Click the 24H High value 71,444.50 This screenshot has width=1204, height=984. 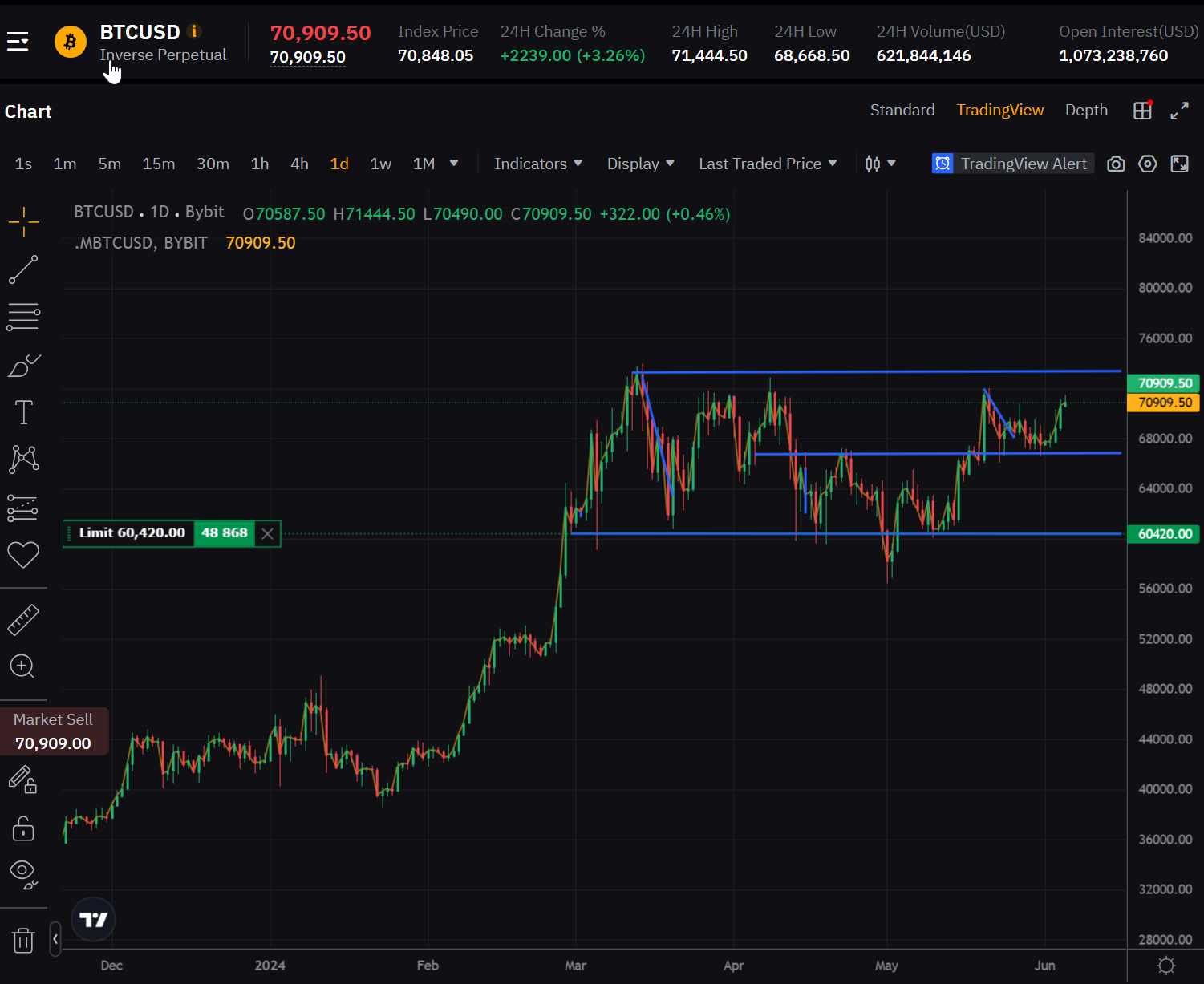pos(709,56)
